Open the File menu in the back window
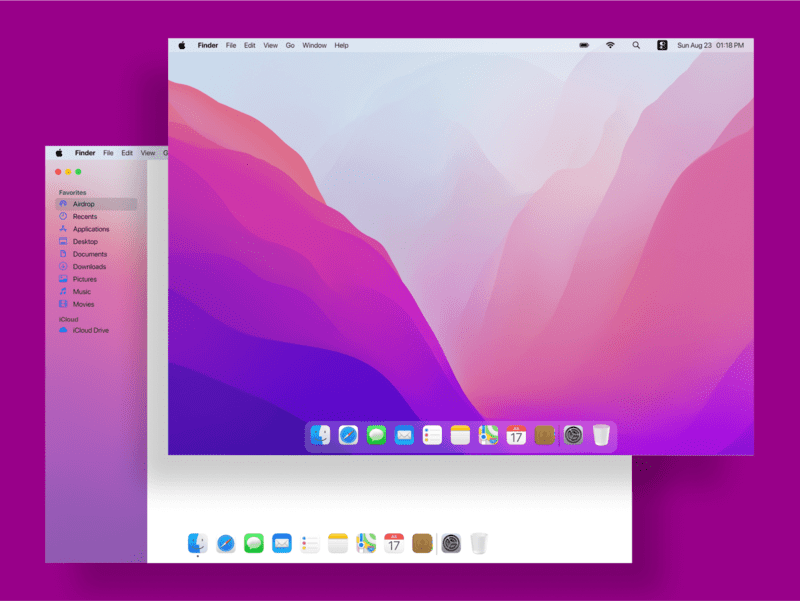Viewport: 800px width, 601px height. (x=108, y=153)
